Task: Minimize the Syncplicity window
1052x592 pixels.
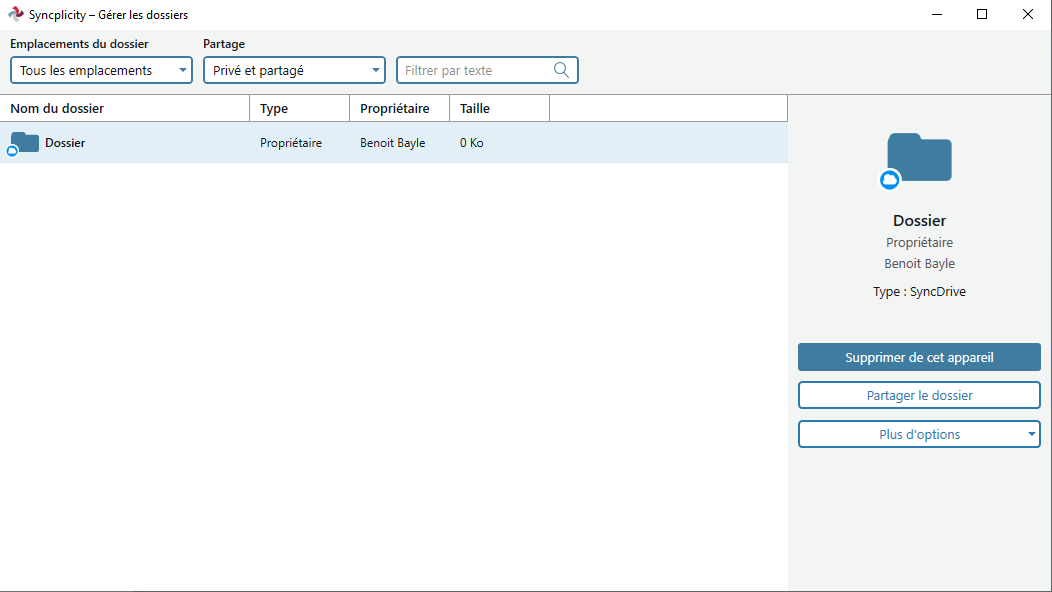Action: [x=937, y=14]
